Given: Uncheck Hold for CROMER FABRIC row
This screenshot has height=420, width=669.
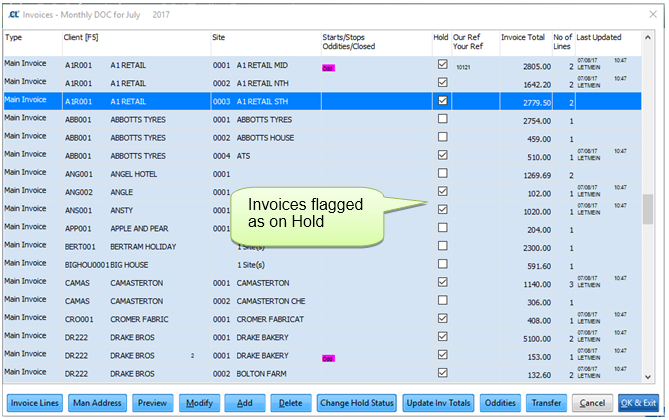Looking at the screenshot, I should coord(442,318).
